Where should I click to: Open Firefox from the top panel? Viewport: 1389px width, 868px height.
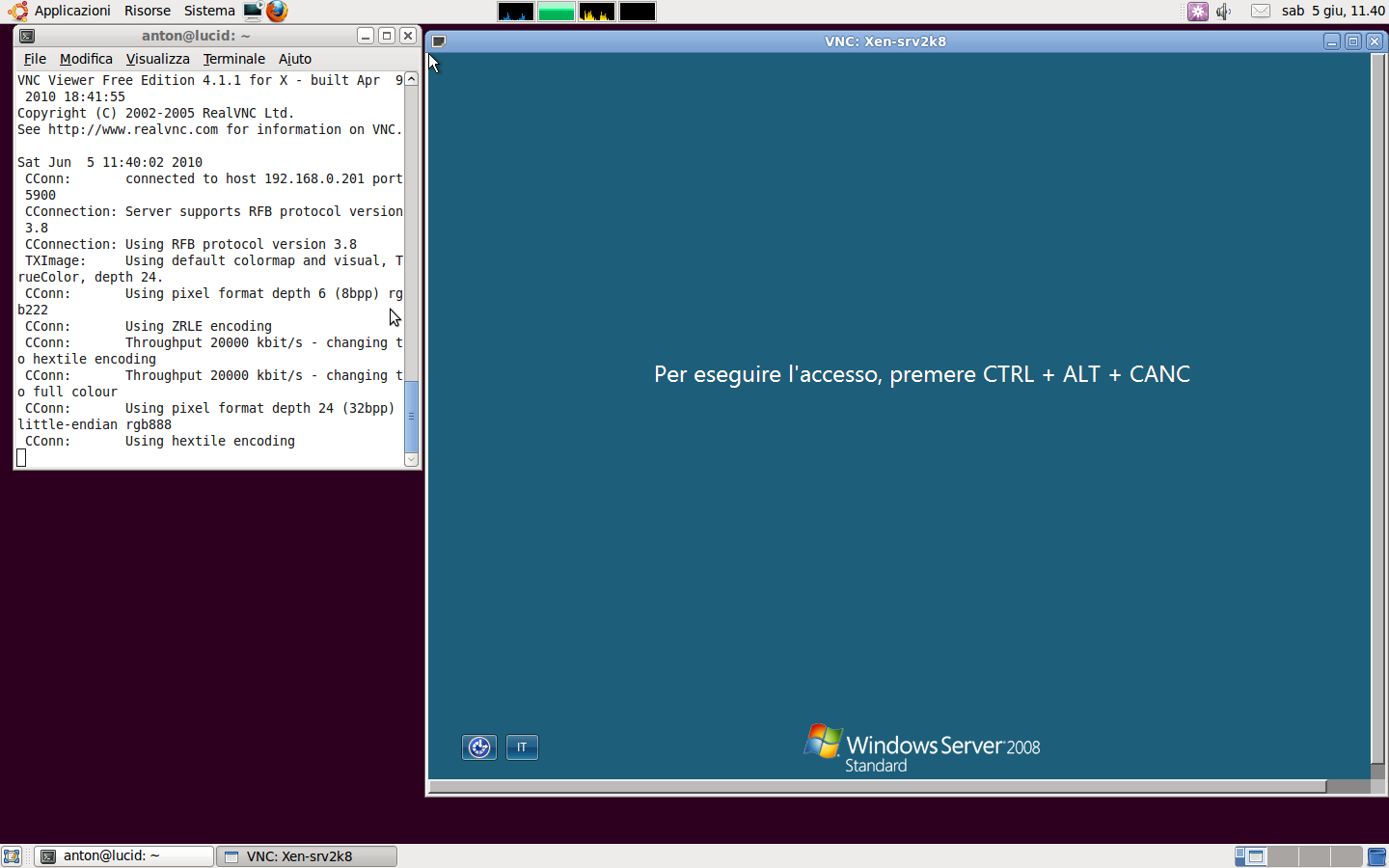277,12
